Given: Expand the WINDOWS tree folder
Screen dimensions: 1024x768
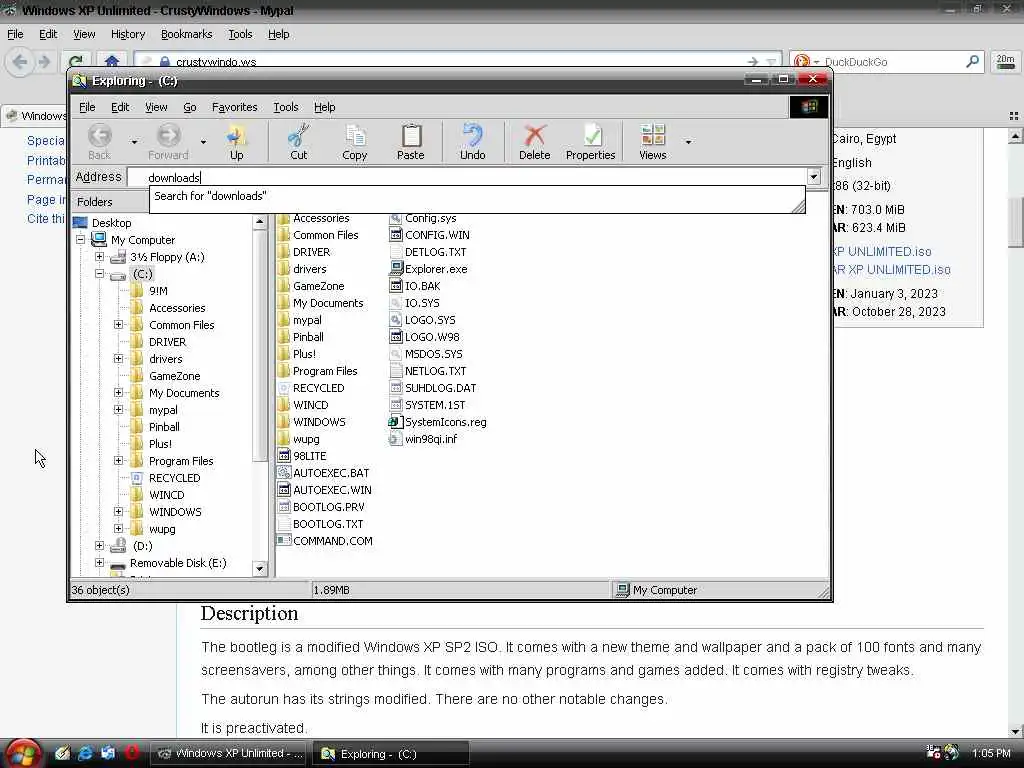Looking at the screenshot, I should tap(119, 511).
